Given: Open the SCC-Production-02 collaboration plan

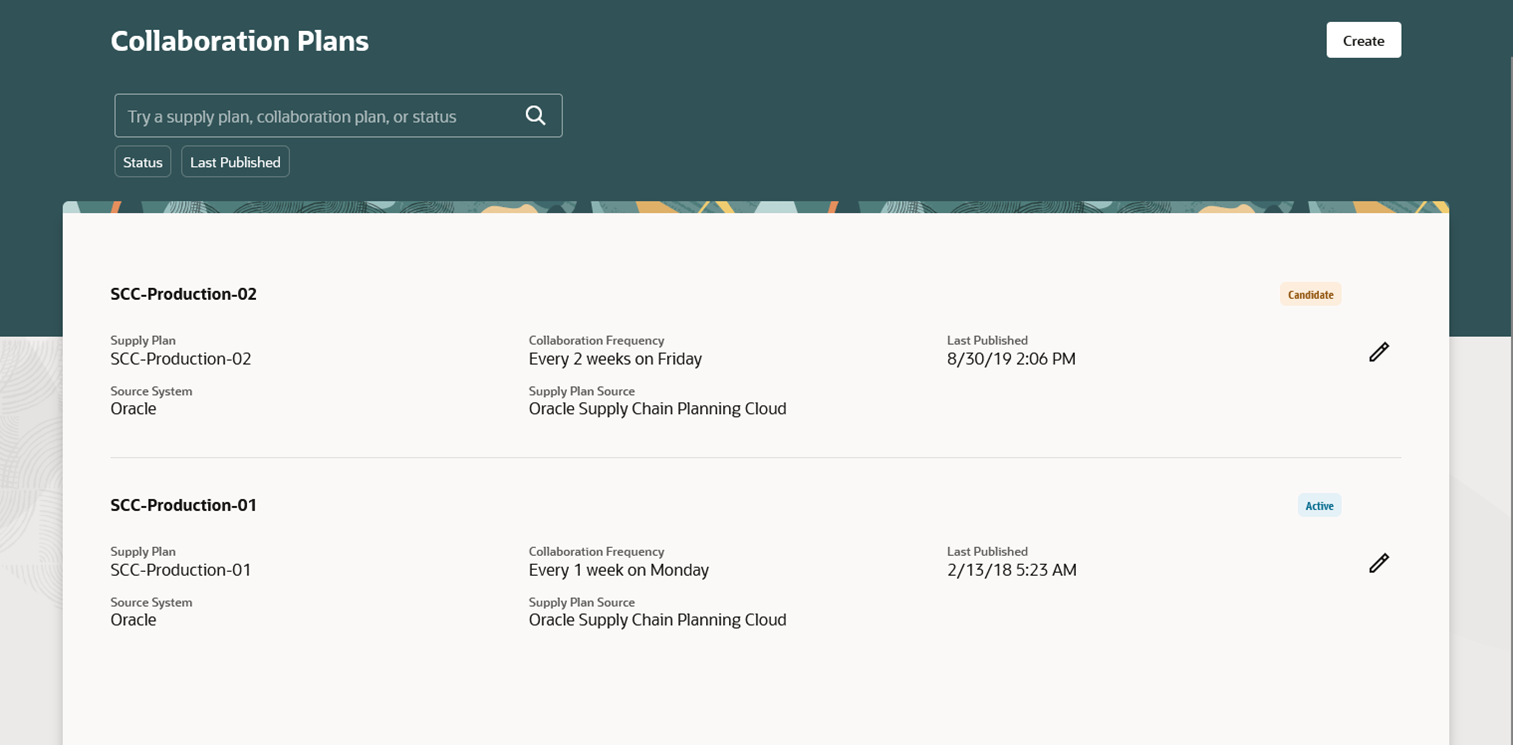Looking at the screenshot, I should pyautogui.click(x=183, y=293).
